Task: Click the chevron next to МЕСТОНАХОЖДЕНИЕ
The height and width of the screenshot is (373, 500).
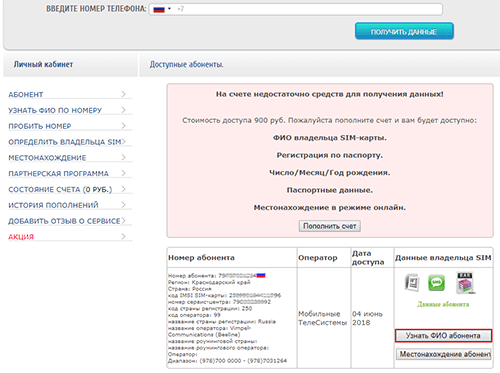Action: pyautogui.click(x=123, y=157)
